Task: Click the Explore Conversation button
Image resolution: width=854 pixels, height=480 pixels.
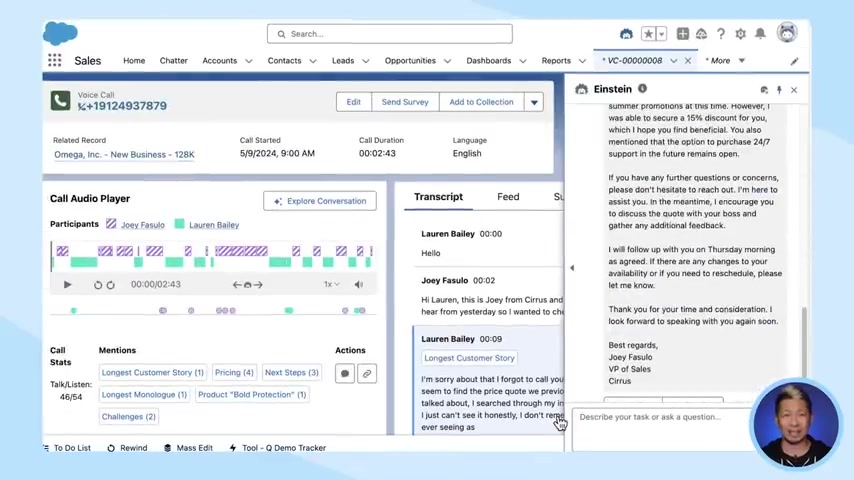Action: coord(320,201)
